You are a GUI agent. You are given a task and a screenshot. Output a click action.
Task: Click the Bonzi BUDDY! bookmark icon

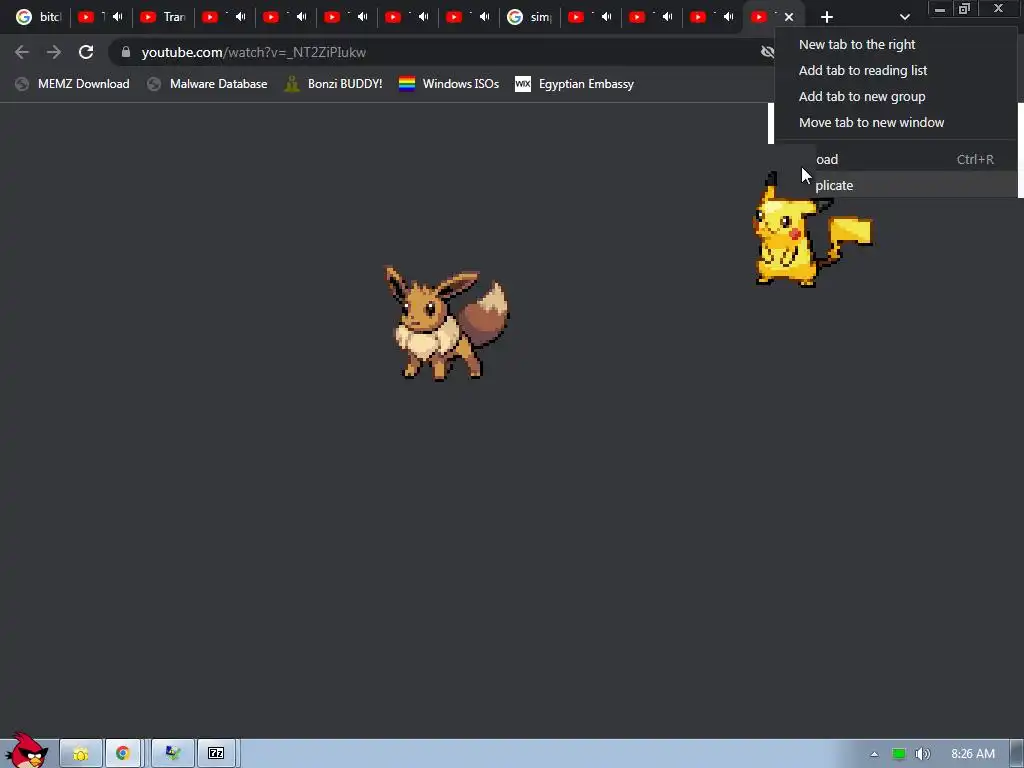tap(292, 84)
